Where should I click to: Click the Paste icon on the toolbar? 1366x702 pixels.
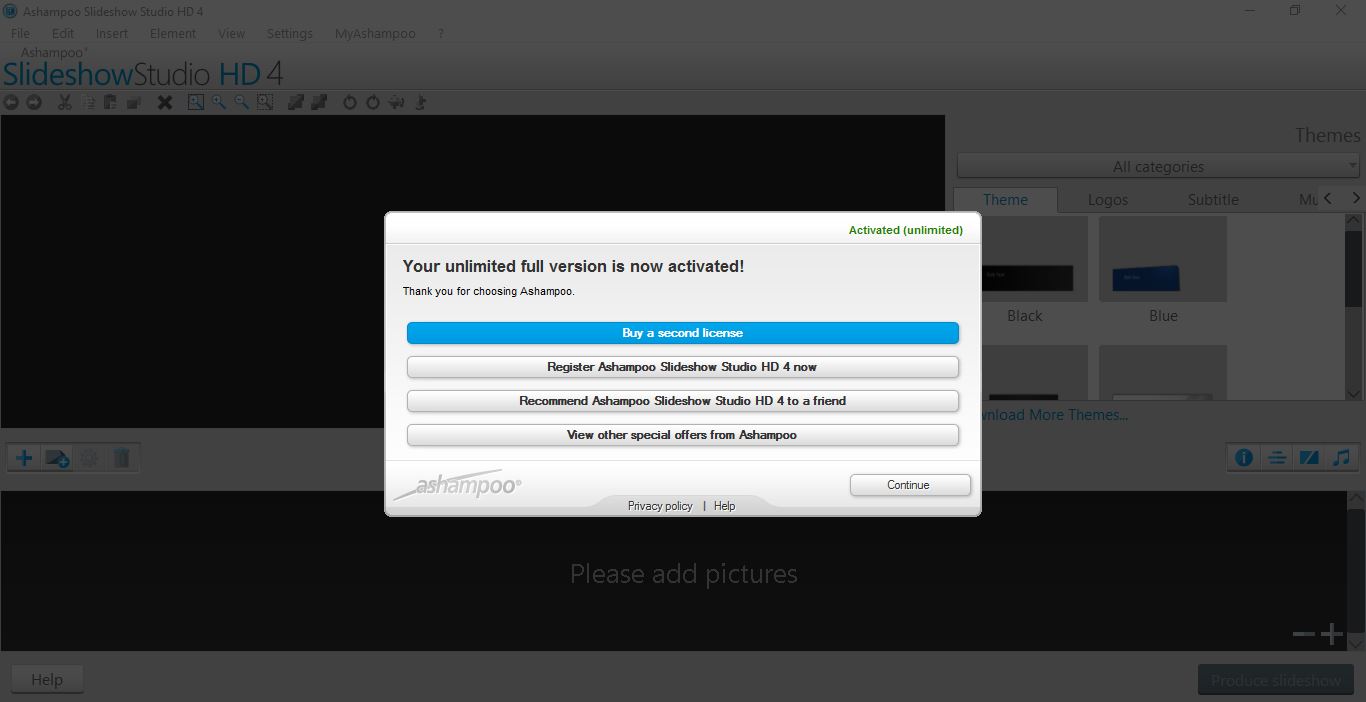pos(110,102)
